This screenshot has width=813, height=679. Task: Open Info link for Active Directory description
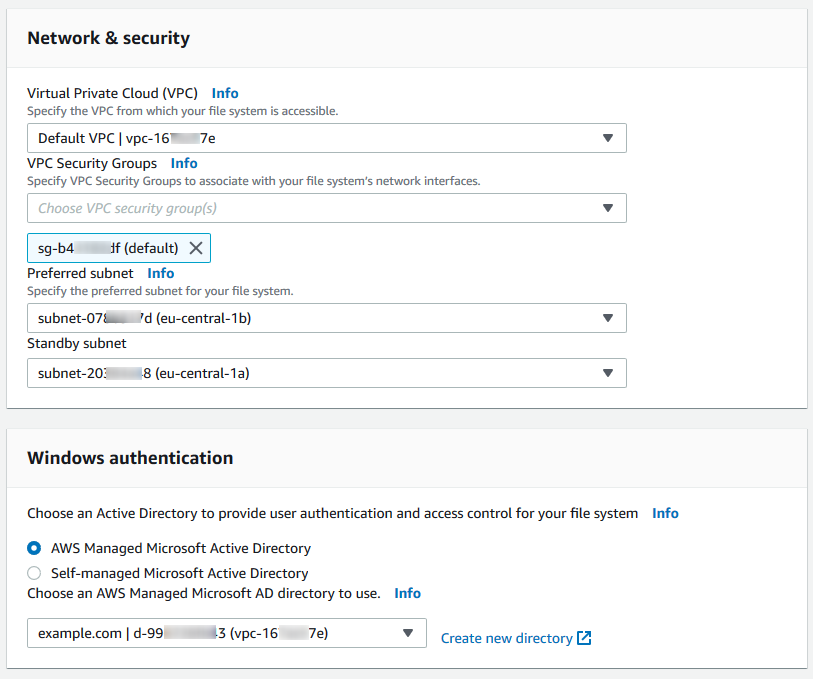[x=665, y=513]
